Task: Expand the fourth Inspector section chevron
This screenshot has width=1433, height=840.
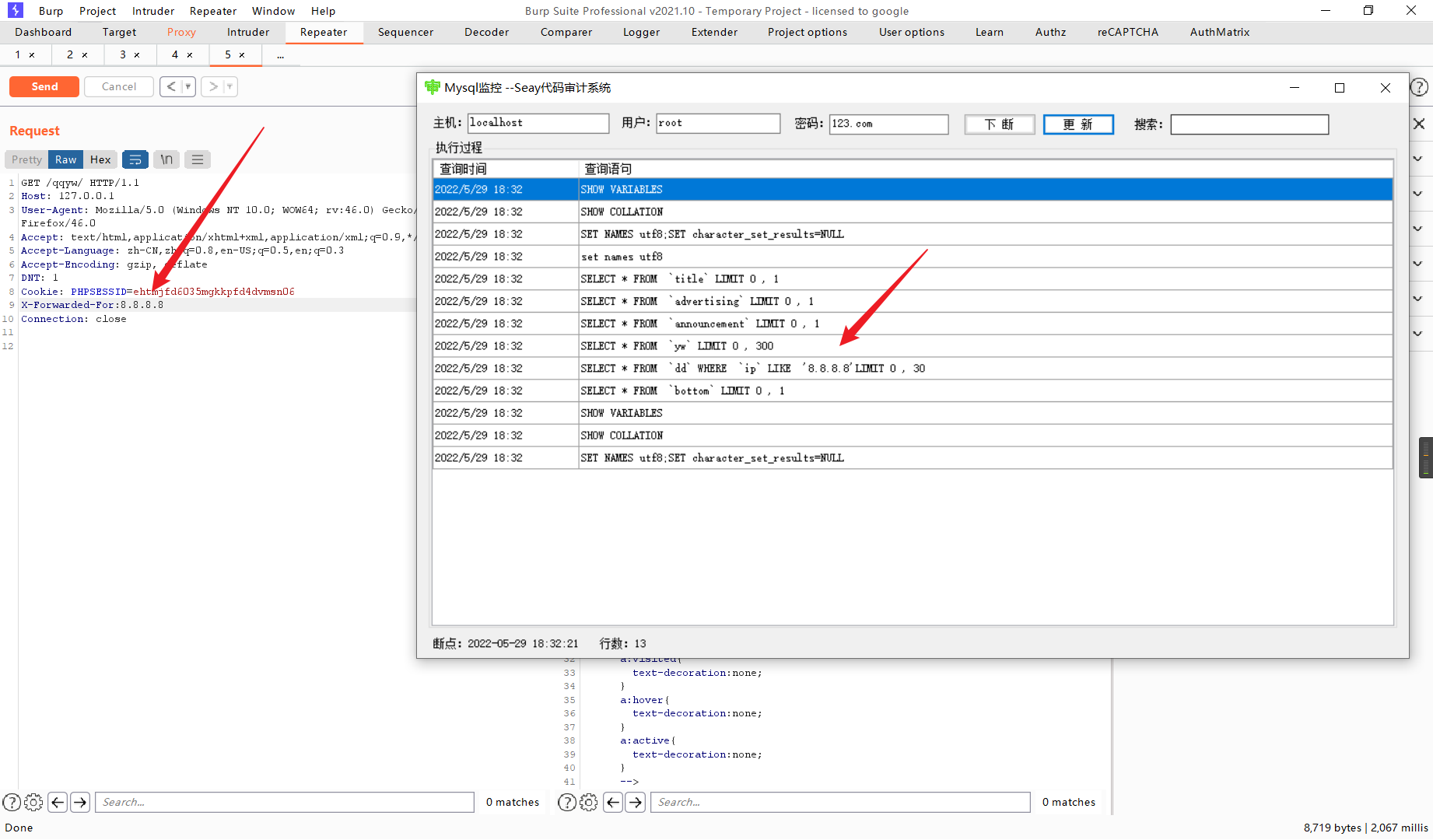Action: pos(1417,264)
